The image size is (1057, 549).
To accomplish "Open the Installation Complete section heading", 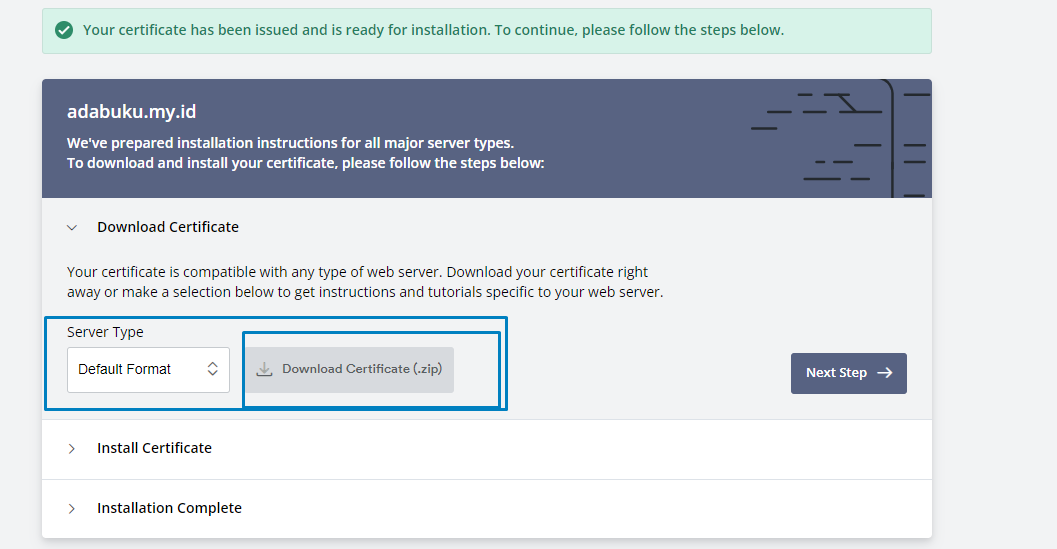I will pos(169,508).
